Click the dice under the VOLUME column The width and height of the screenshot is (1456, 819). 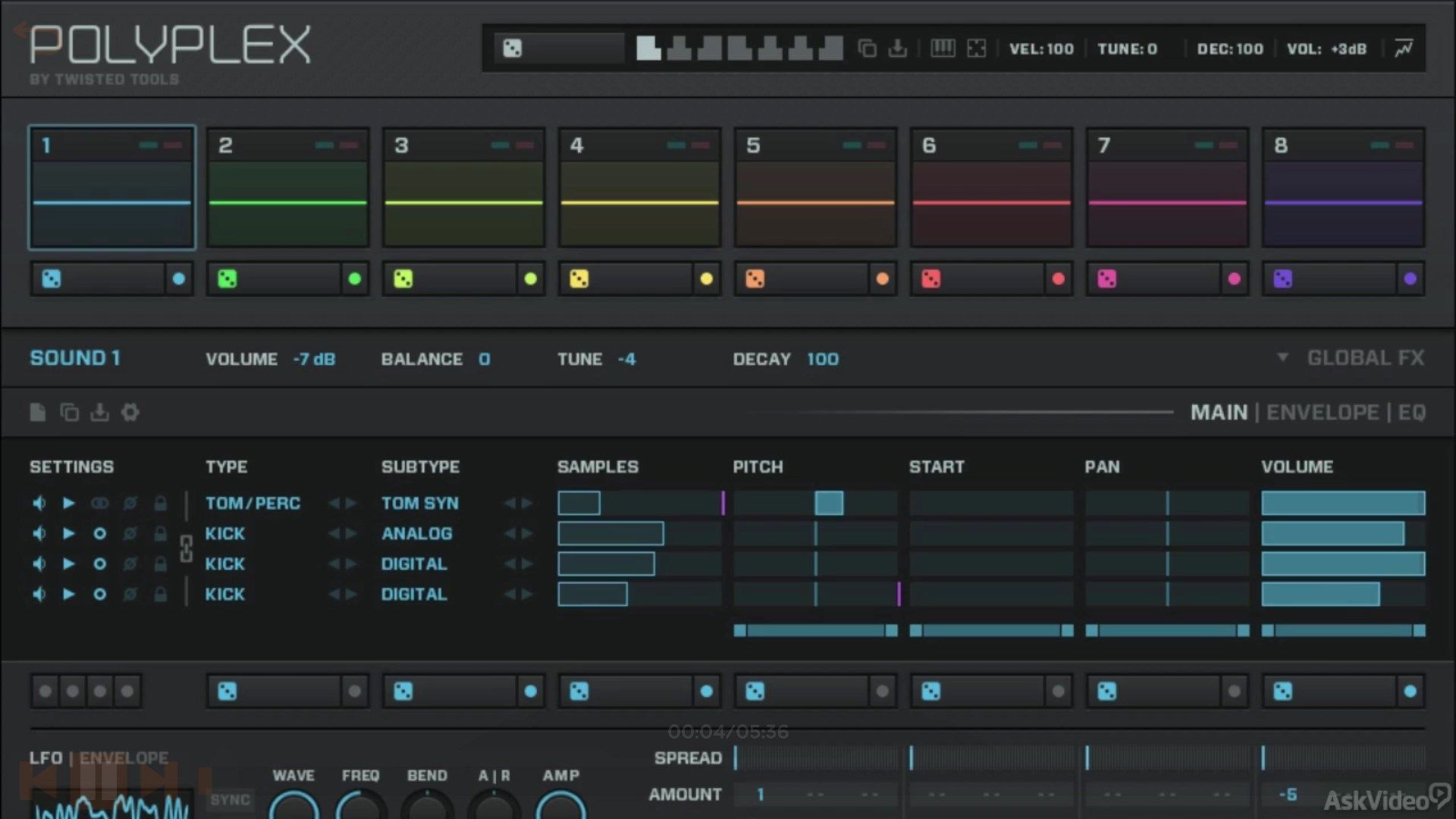click(1283, 692)
